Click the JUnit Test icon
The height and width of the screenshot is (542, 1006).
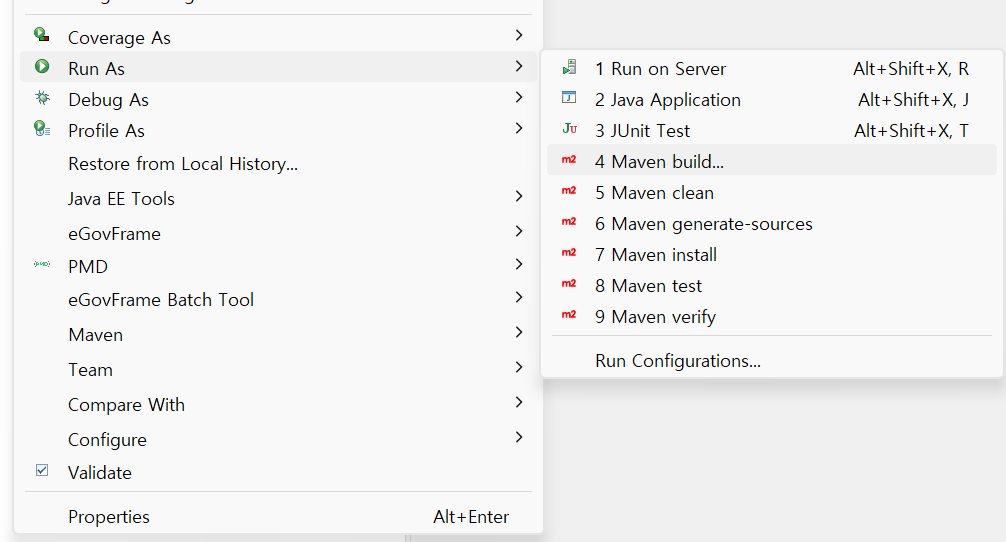569,130
